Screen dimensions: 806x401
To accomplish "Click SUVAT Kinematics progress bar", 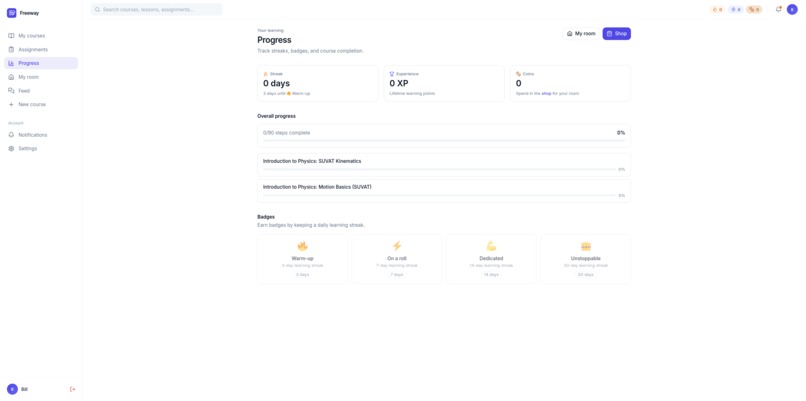I will pyautogui.click(x=439, y=169).
